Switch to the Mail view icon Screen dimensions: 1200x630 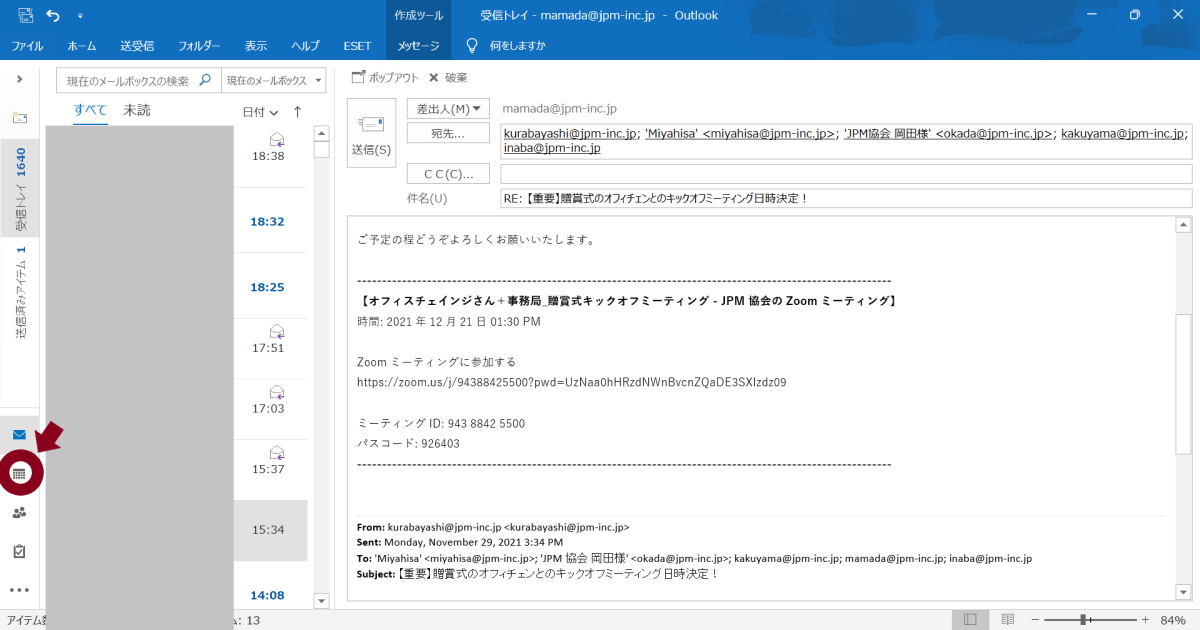(x=19, y=435)
